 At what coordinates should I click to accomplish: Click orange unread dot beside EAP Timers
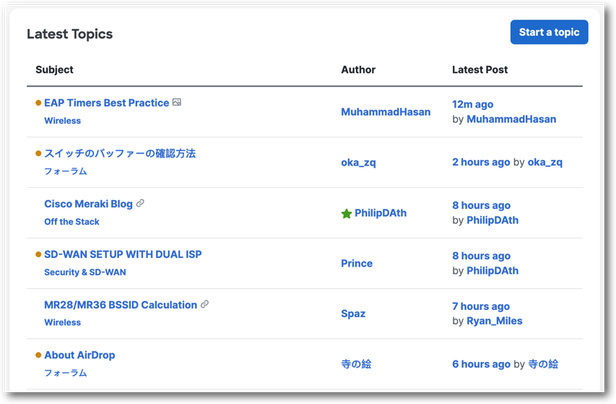[39, 103]
